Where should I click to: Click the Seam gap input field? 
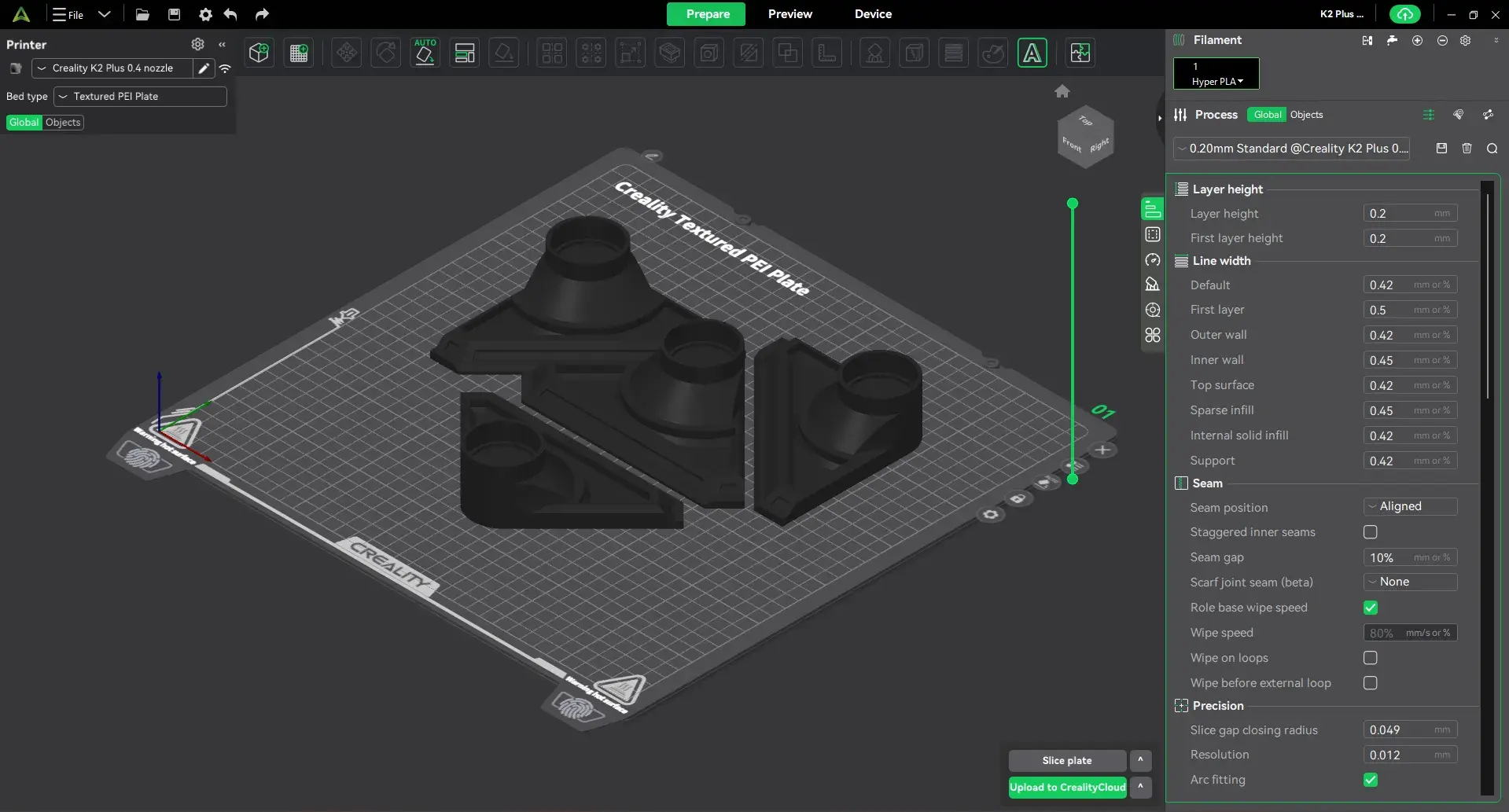(x=1410, y=557)
